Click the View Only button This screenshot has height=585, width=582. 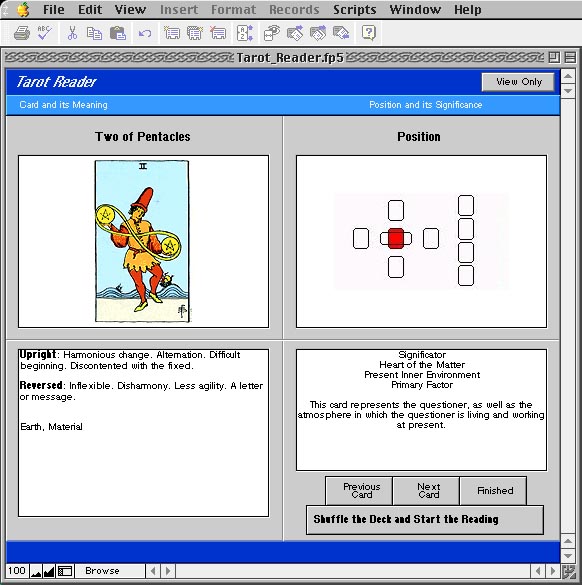[x=518, y=82]
